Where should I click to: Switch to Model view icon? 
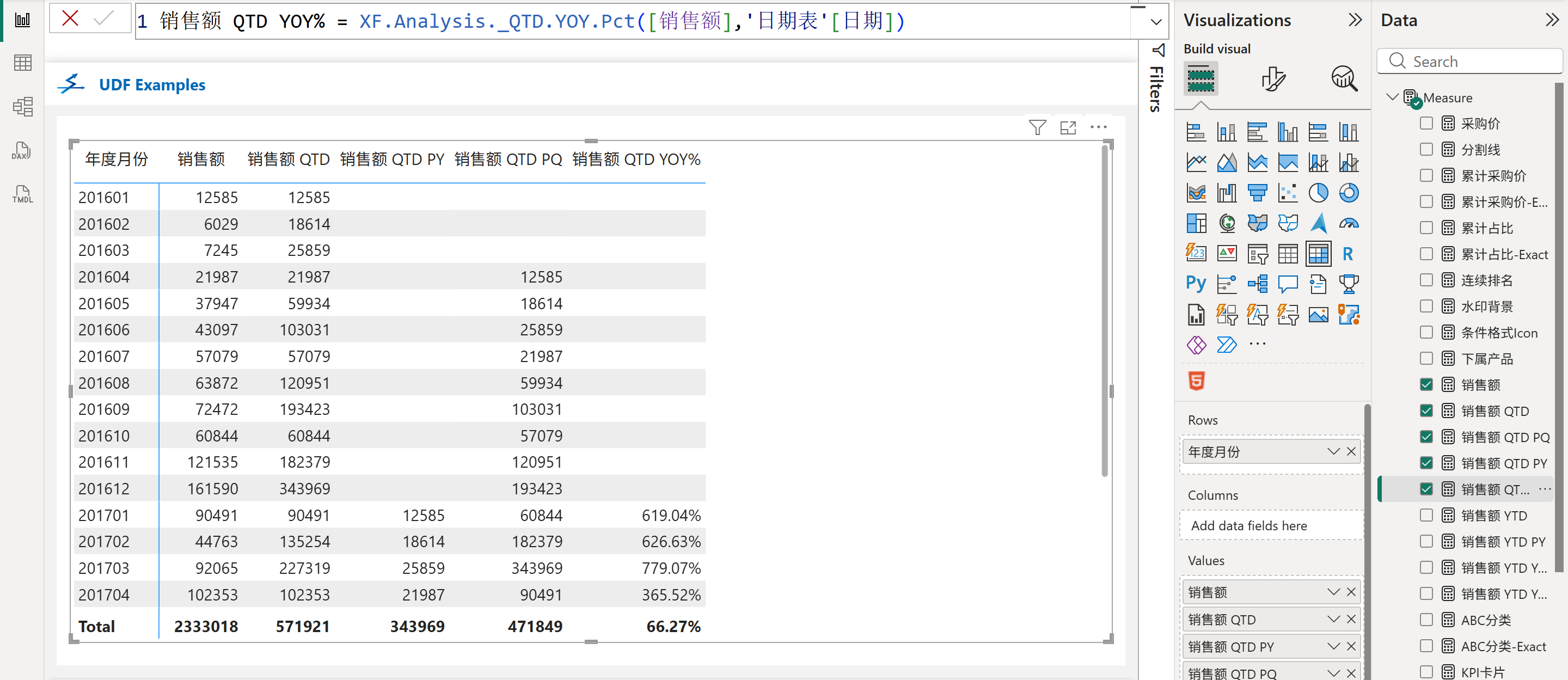22,107
